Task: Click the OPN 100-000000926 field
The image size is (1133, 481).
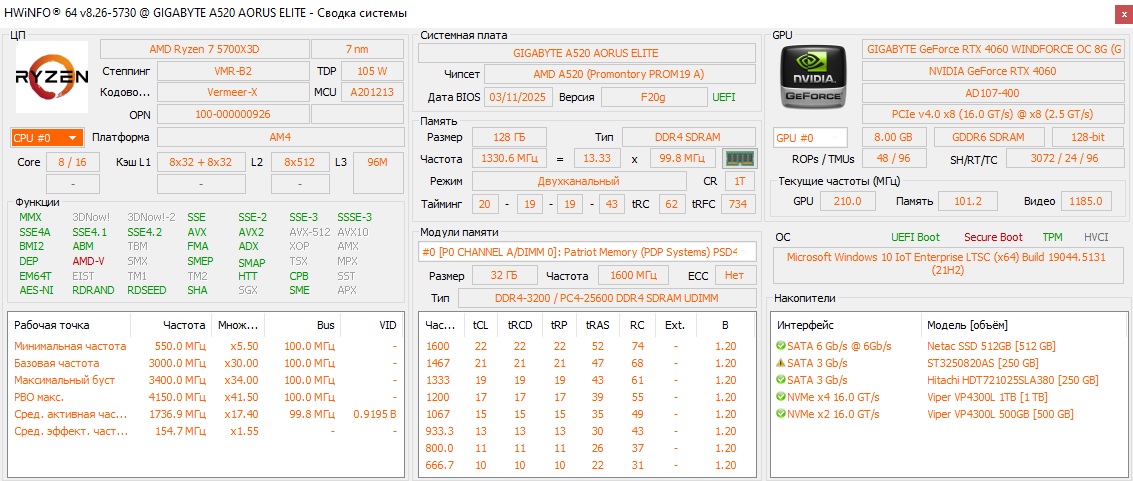Action: click(x=233, y=114)
